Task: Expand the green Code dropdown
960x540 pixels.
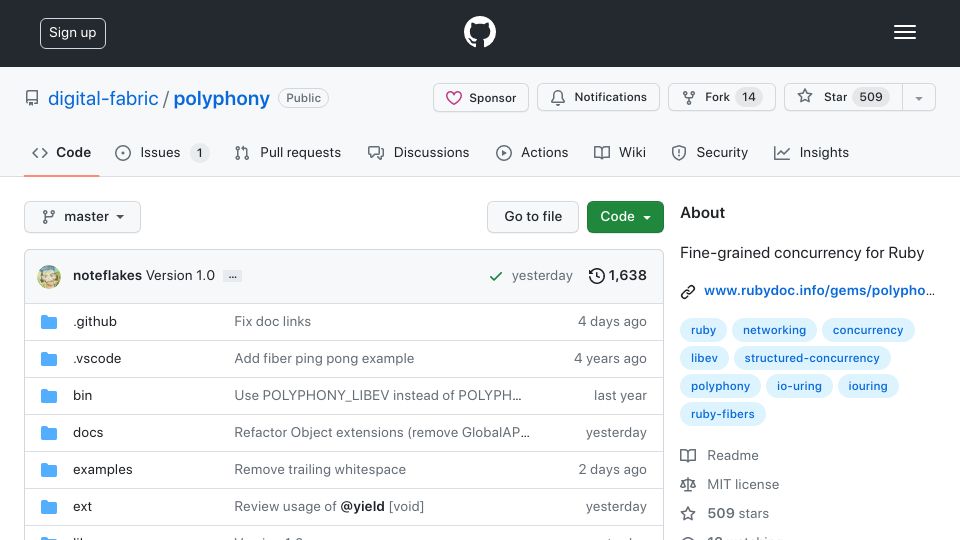Action: 625,217
